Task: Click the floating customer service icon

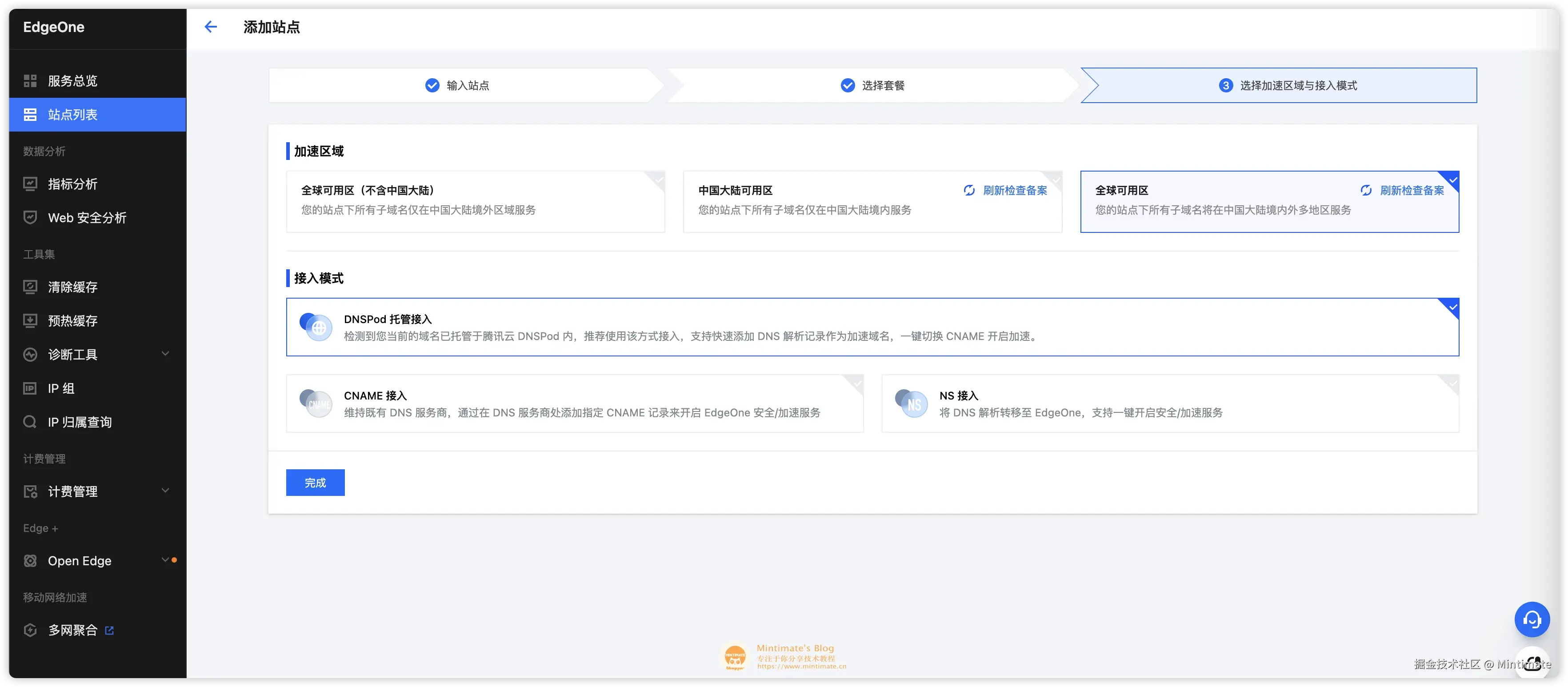Action: click(x=1532, y=619)
